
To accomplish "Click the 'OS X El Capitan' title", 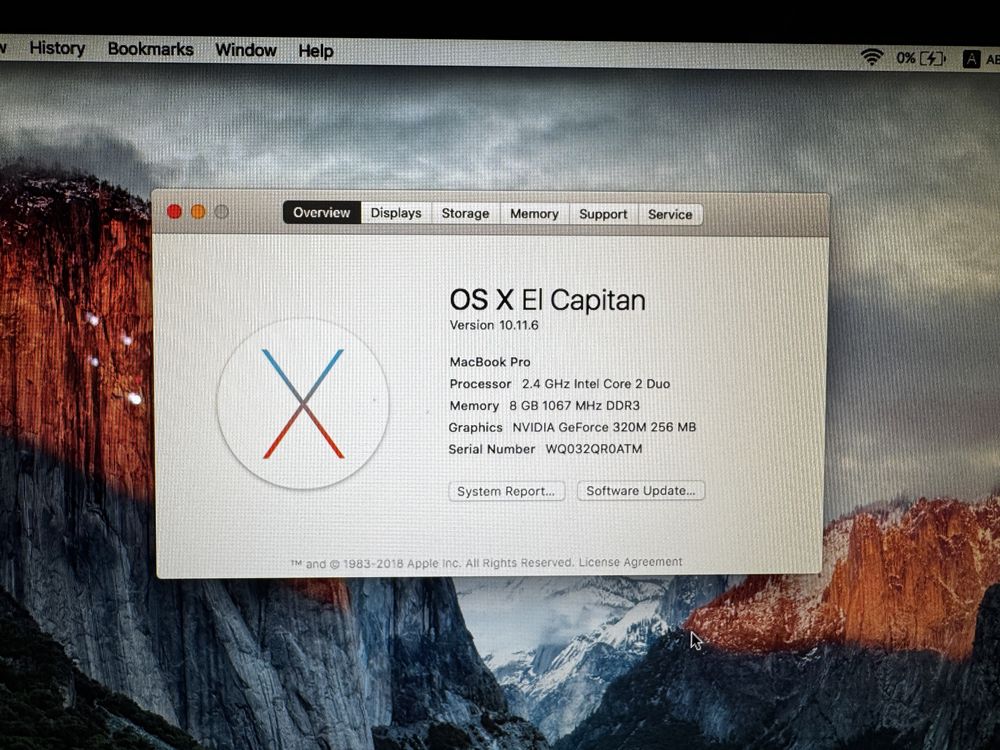I will pos(548,300).
